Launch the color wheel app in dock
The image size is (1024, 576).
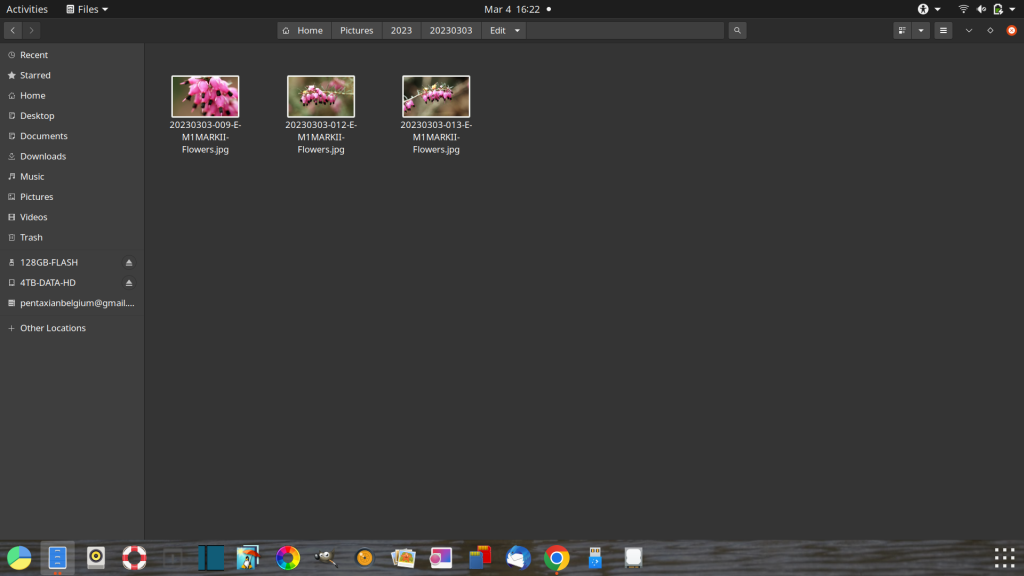click(x=287, y=558)
